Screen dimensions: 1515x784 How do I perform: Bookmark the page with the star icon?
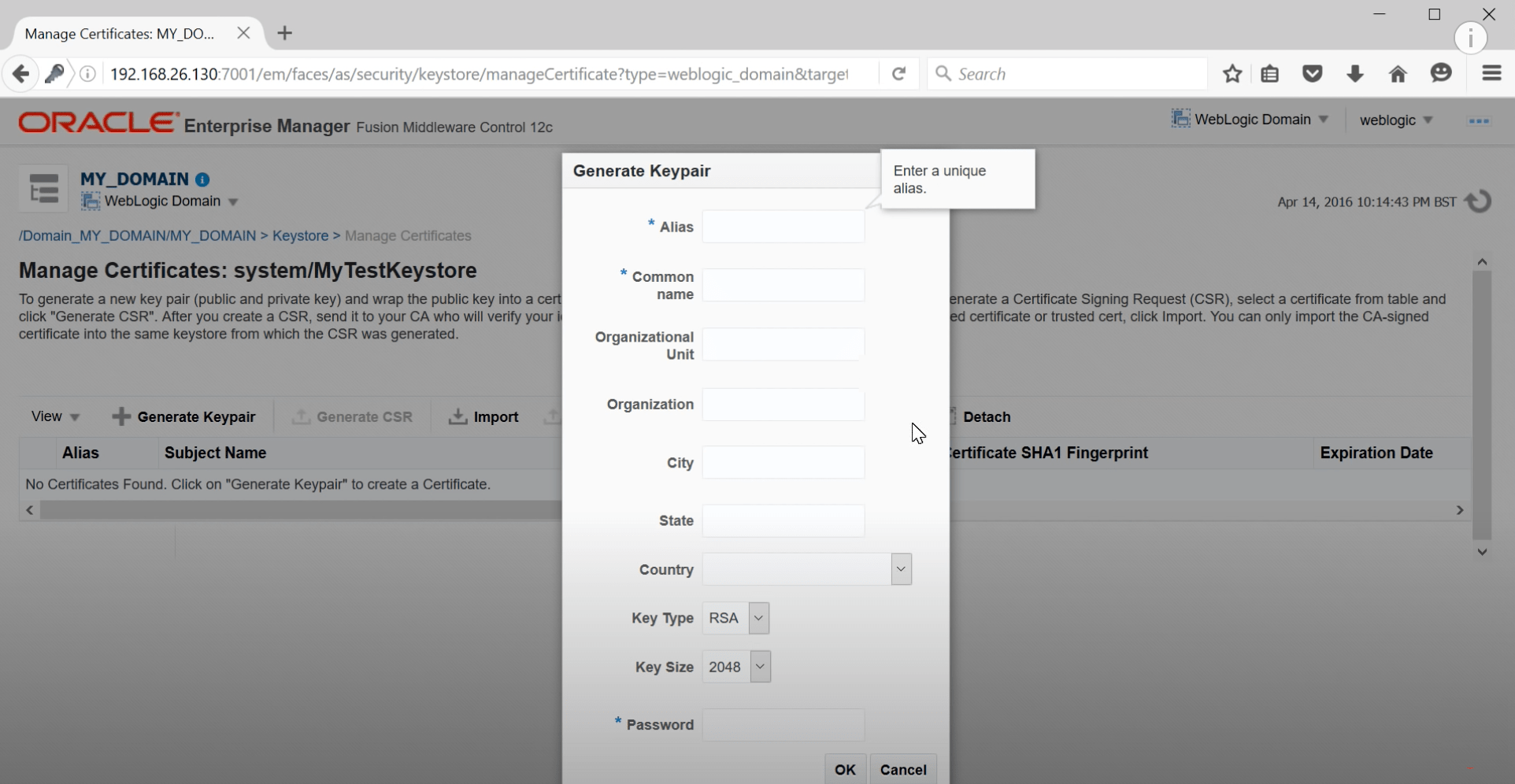tap(1232, 73)
